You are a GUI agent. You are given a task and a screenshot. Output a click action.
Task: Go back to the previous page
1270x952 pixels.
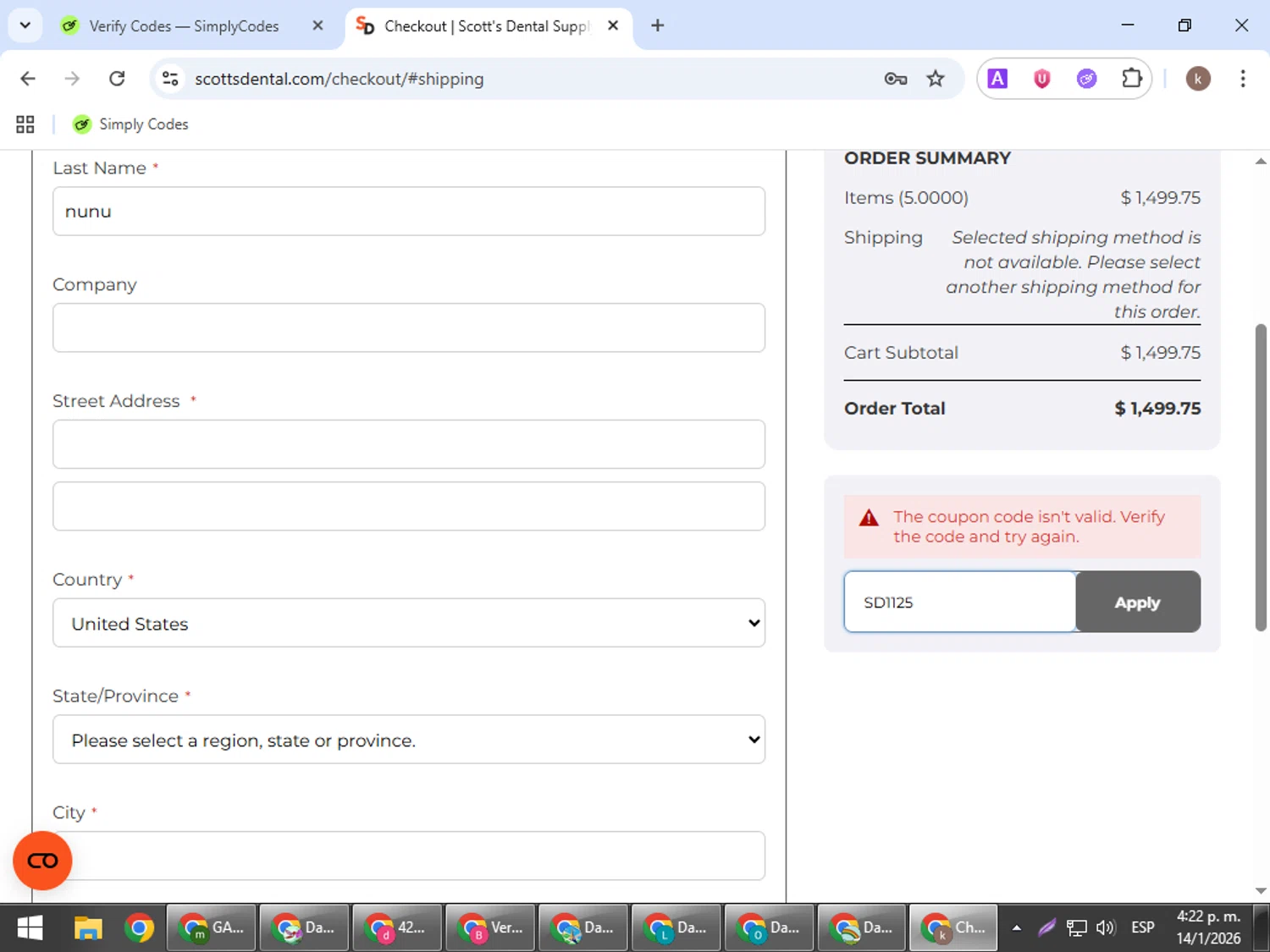pyautogui.click(x=28, y=79)
